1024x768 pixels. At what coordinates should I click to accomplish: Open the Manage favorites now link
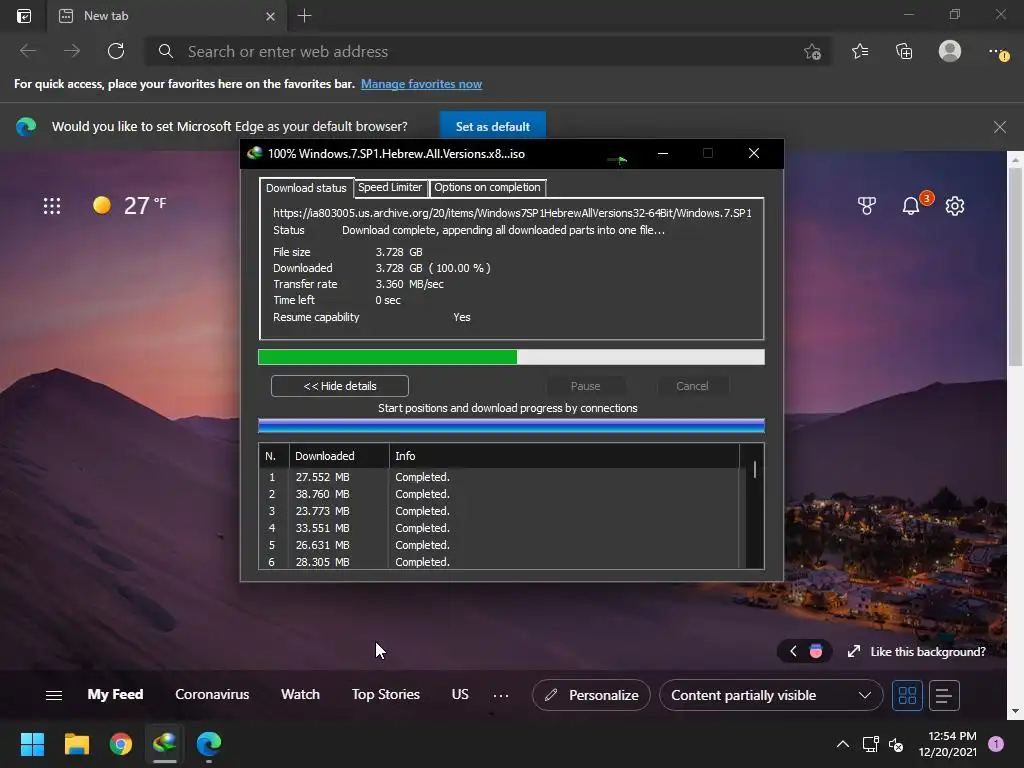coord(421,84)
